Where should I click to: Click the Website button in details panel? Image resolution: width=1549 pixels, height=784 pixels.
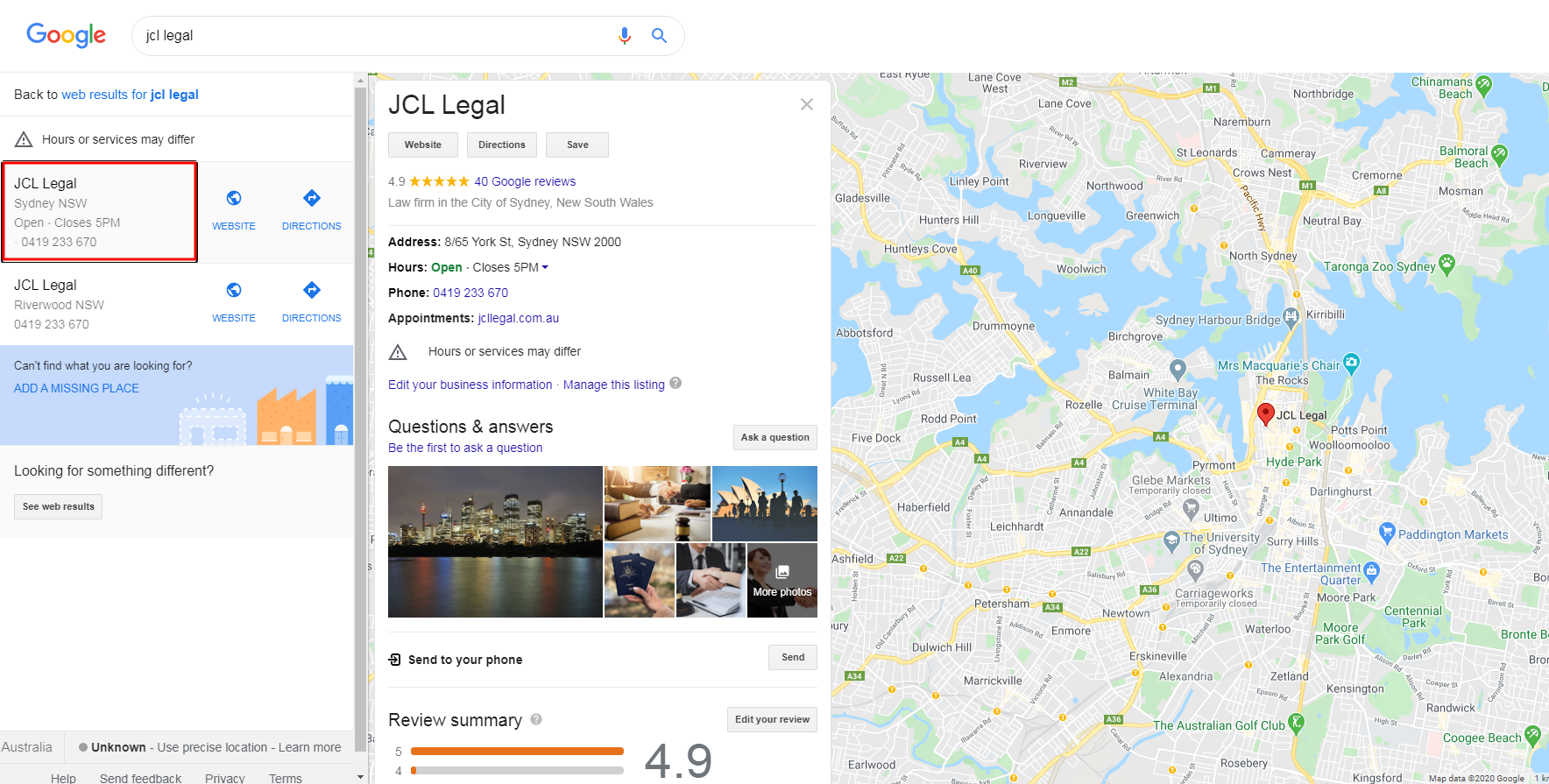[x=423, y=145]
